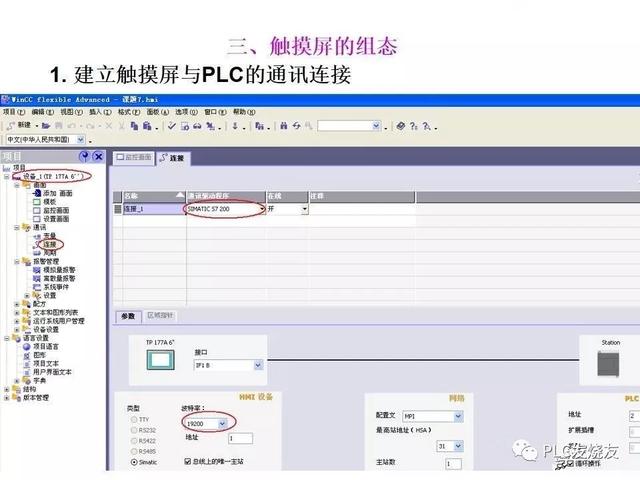Image resolution: width=640 pixels, height=480 pixels.
Task: Open 模拟量报警 in the project tree
Action: tap(58, 270)
